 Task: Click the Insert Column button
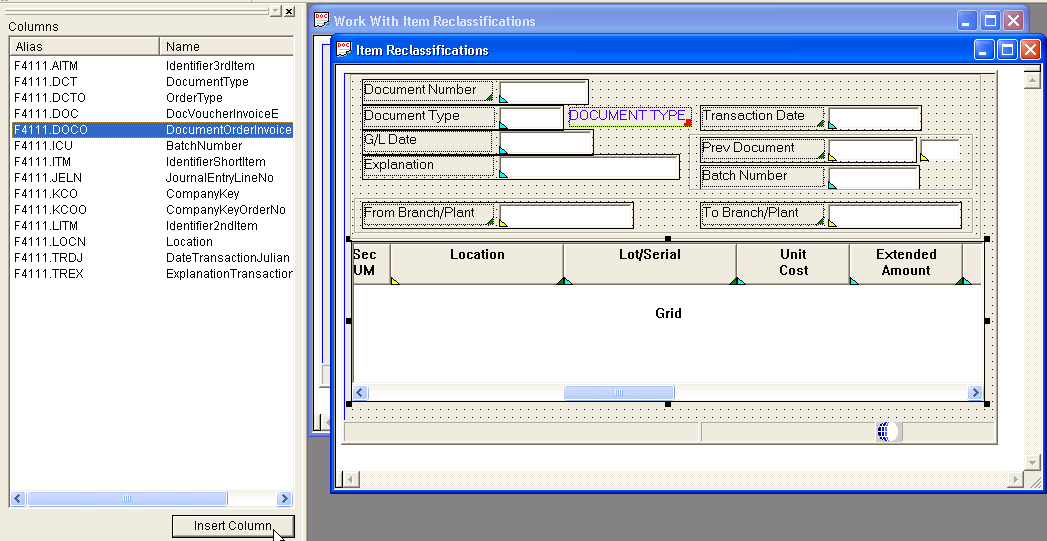click(232, 526)
